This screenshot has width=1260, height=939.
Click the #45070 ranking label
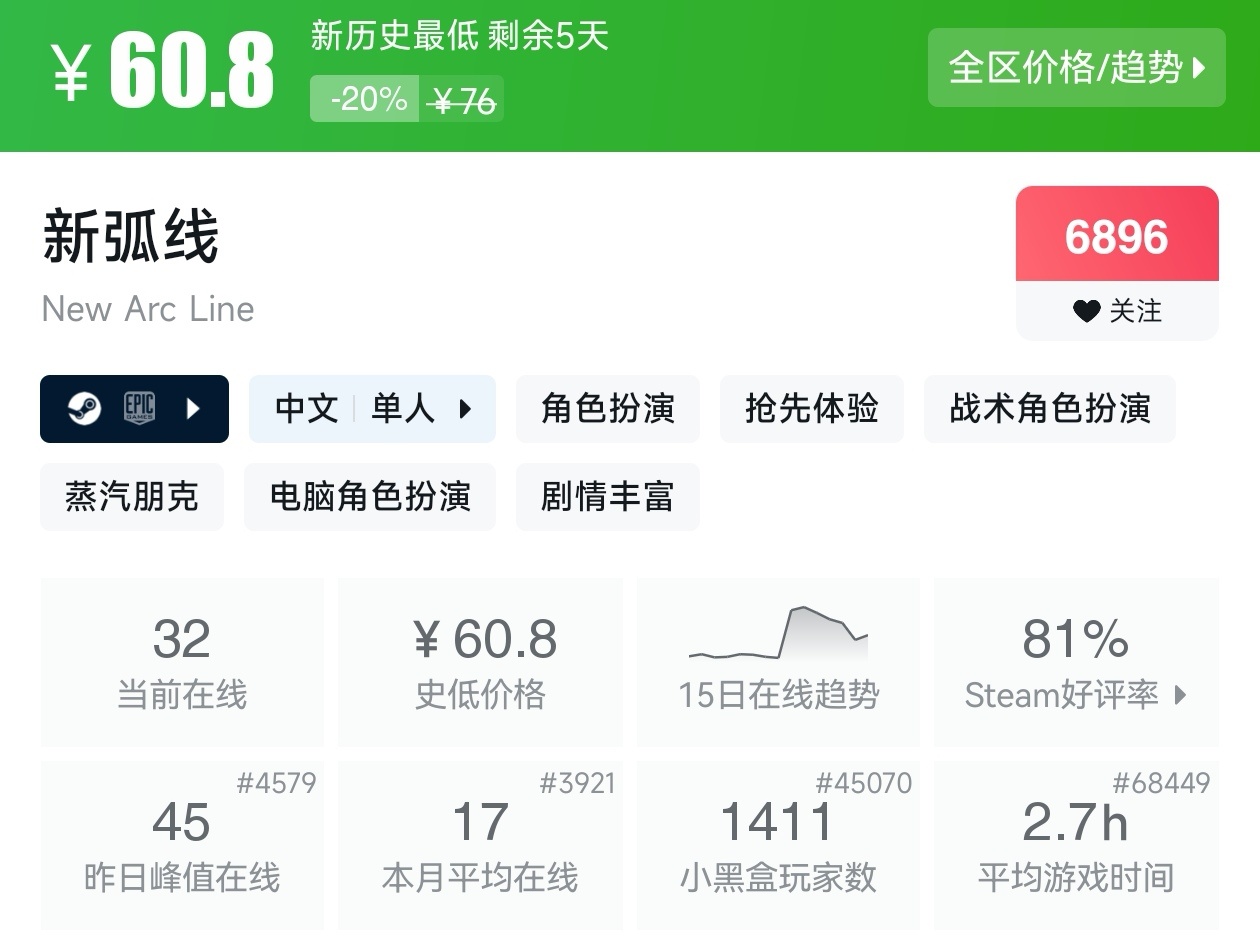[x=864, y=783]
